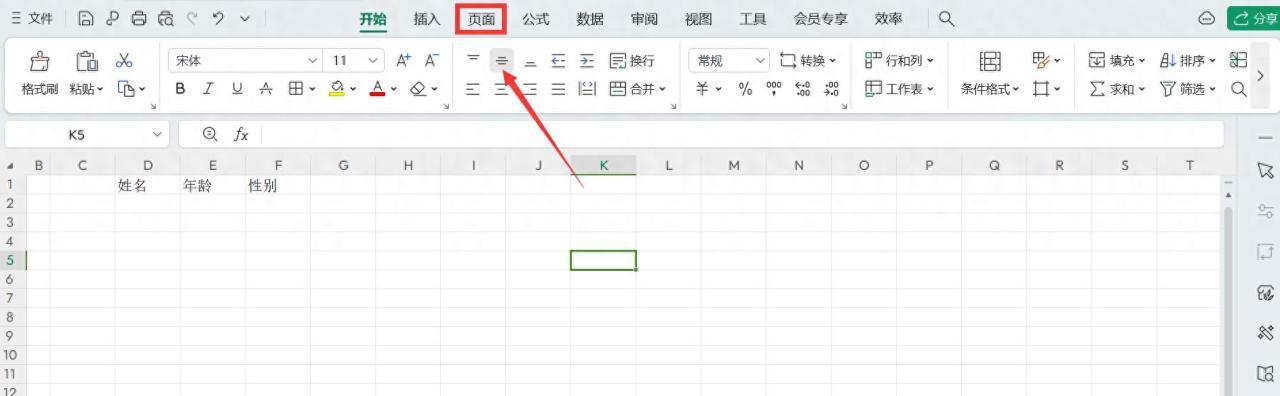Toggle Strikethrough formatting
Image resolution: width=1280 pixels, height=396 pixels.
265,89
